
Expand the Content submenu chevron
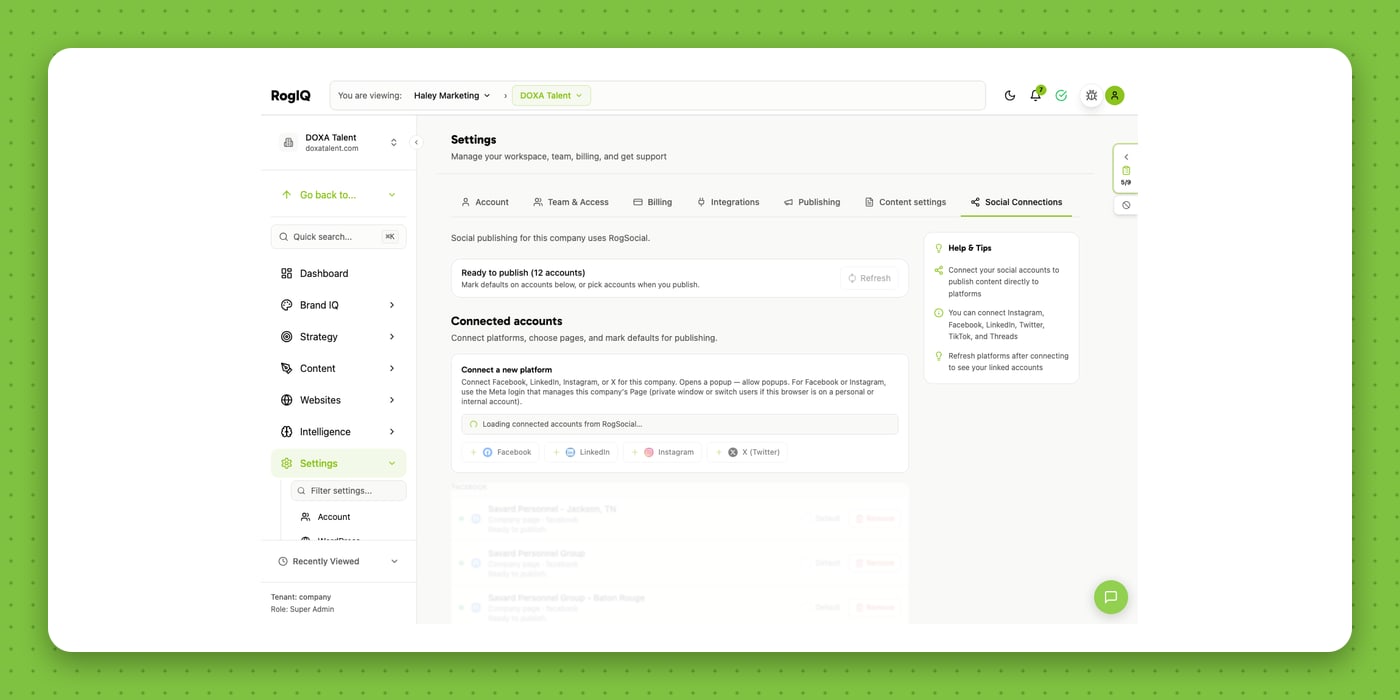392,368
